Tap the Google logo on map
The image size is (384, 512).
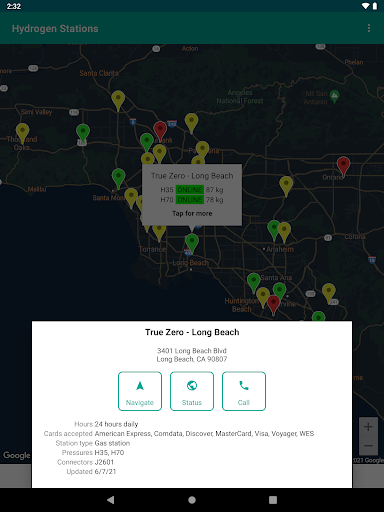tap(17, 455)
